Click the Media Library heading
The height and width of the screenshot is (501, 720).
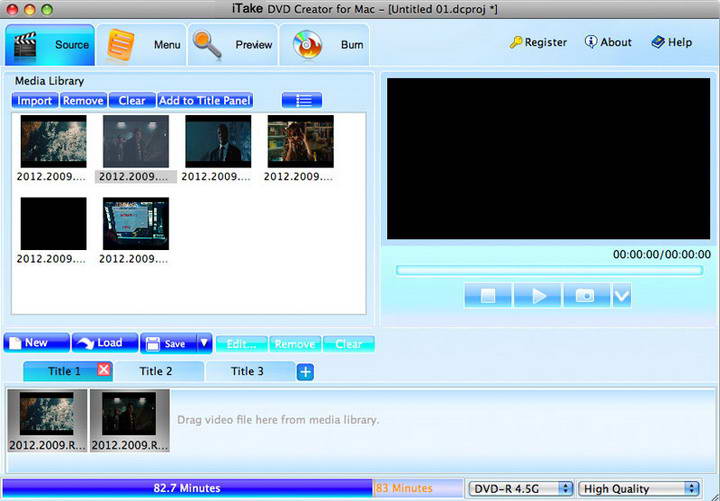49,81
